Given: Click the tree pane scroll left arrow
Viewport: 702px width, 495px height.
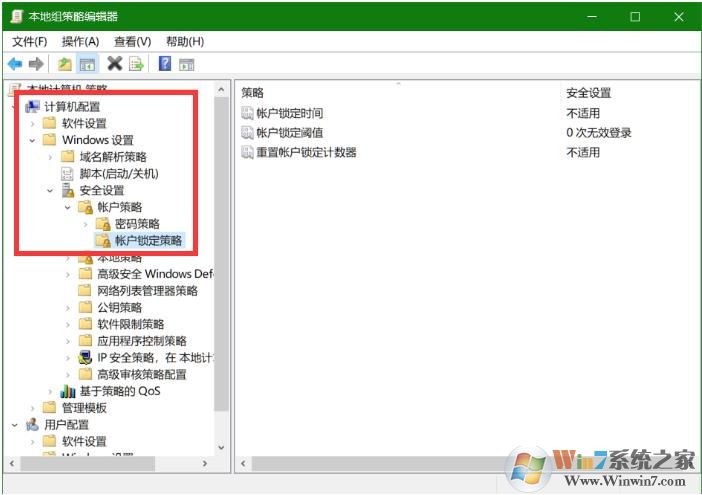Looking at the screenshot, I should pos(12,463).
